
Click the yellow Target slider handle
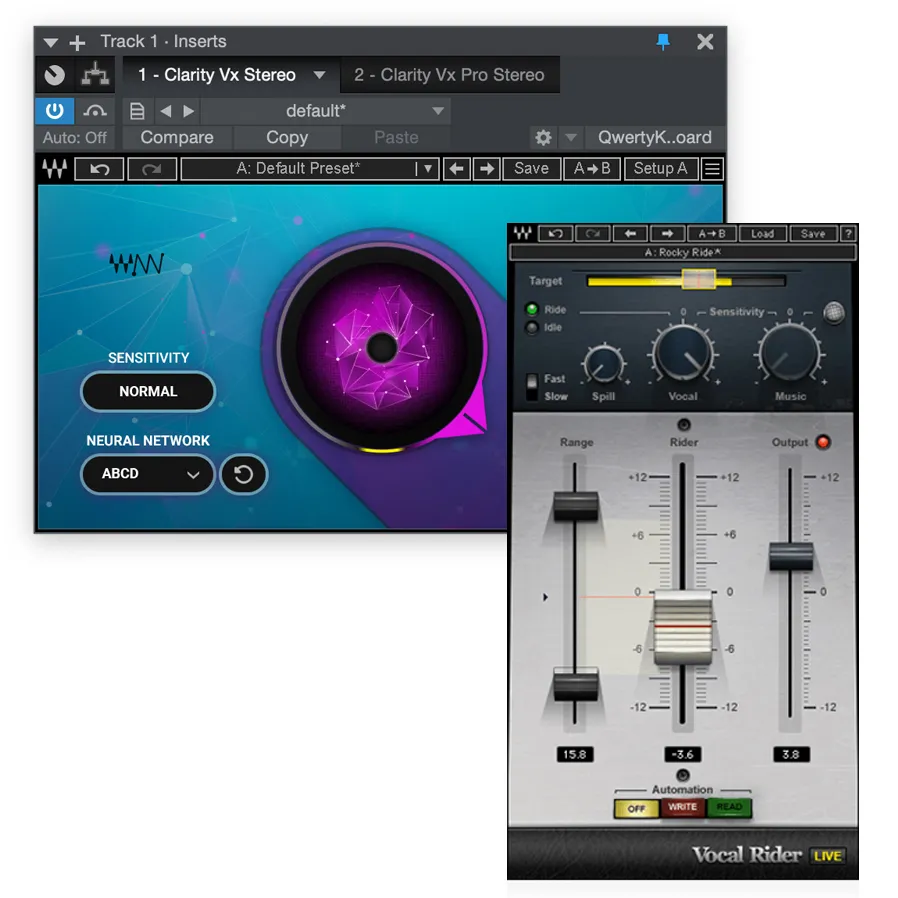pyautogui.click(x=698, y=279)
